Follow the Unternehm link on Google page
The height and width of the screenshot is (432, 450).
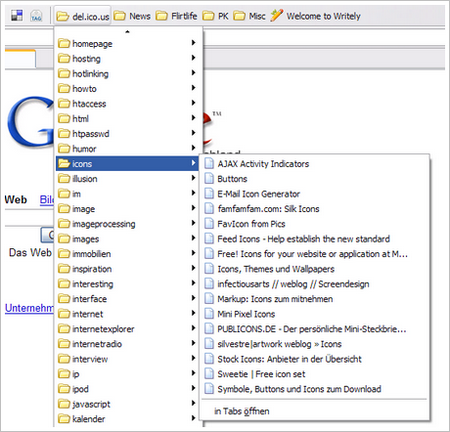point(29,308)
